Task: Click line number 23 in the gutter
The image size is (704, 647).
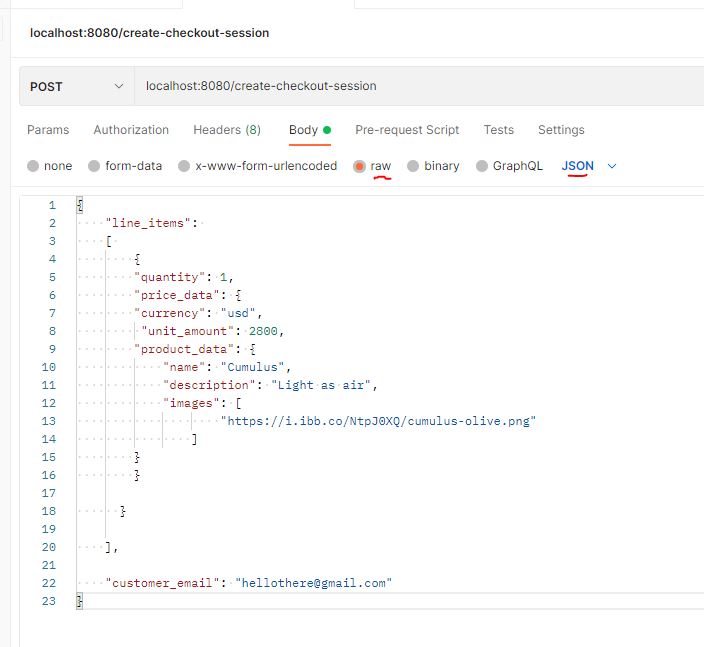Action: point(48,601)
